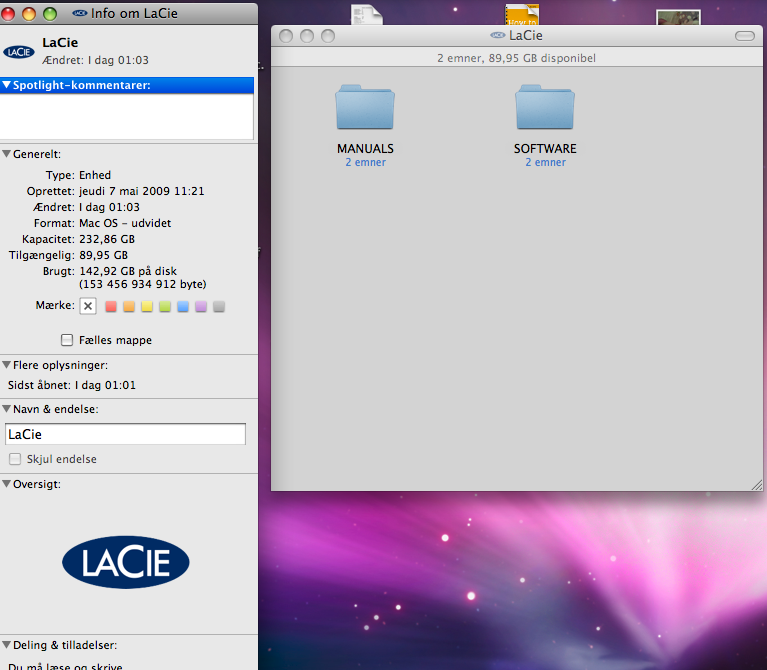Image resolution: width=767 pixels, height=670 pixels.
Task: Select the document icon on the desktop
Action: click(367, 15)
